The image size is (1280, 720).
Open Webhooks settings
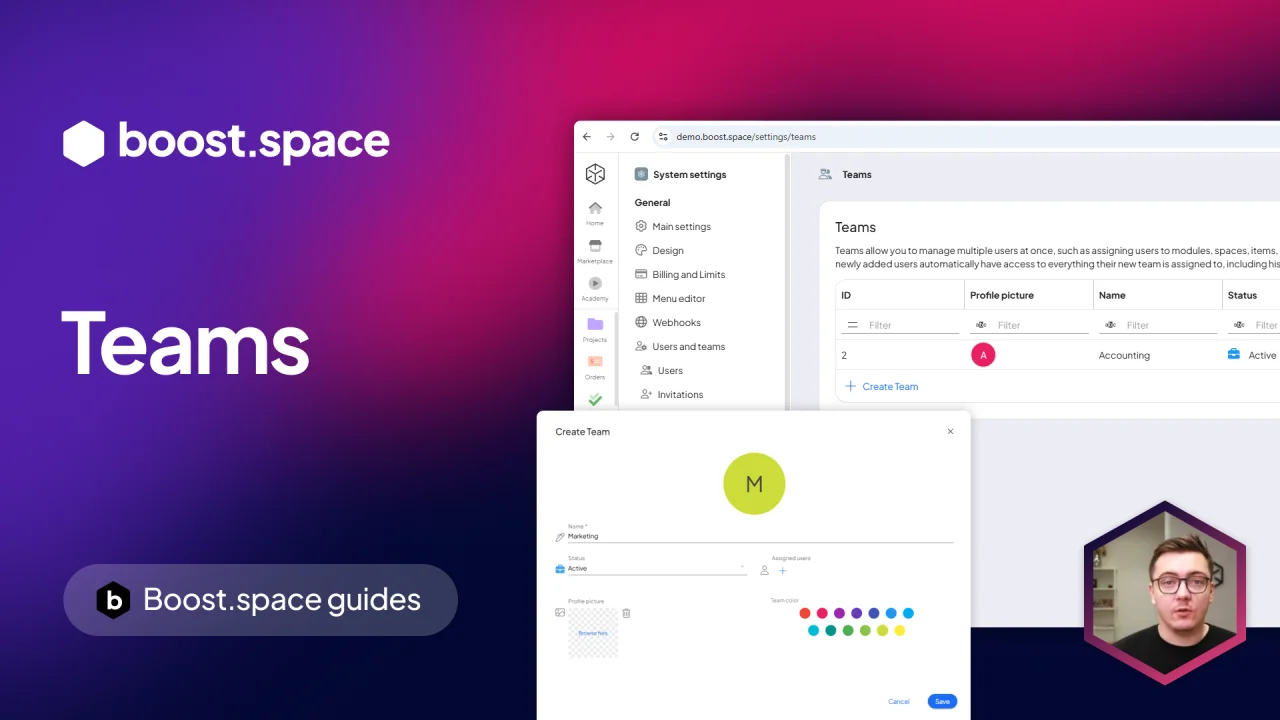click(x=668, y=323)
